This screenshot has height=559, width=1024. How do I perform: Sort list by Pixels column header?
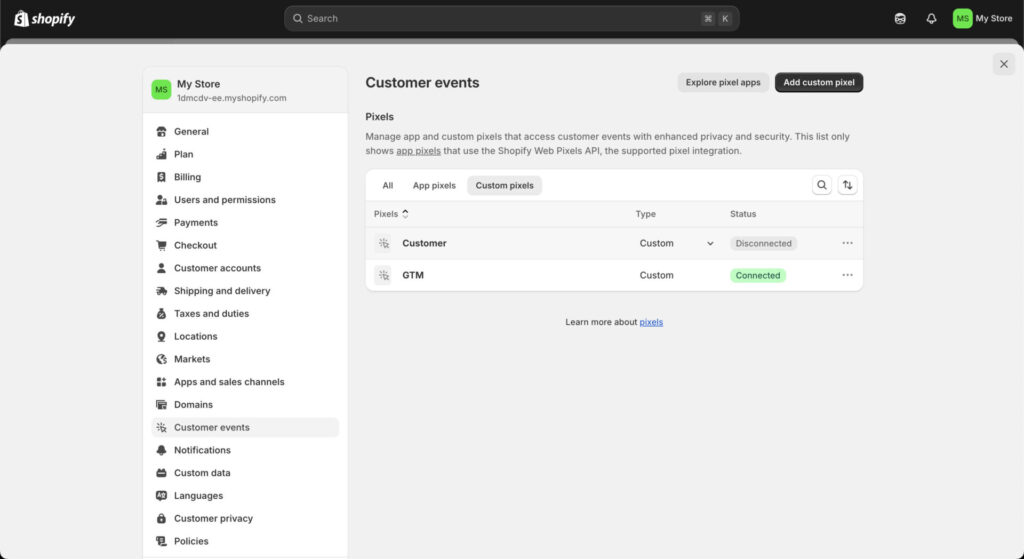click(391, 214)
